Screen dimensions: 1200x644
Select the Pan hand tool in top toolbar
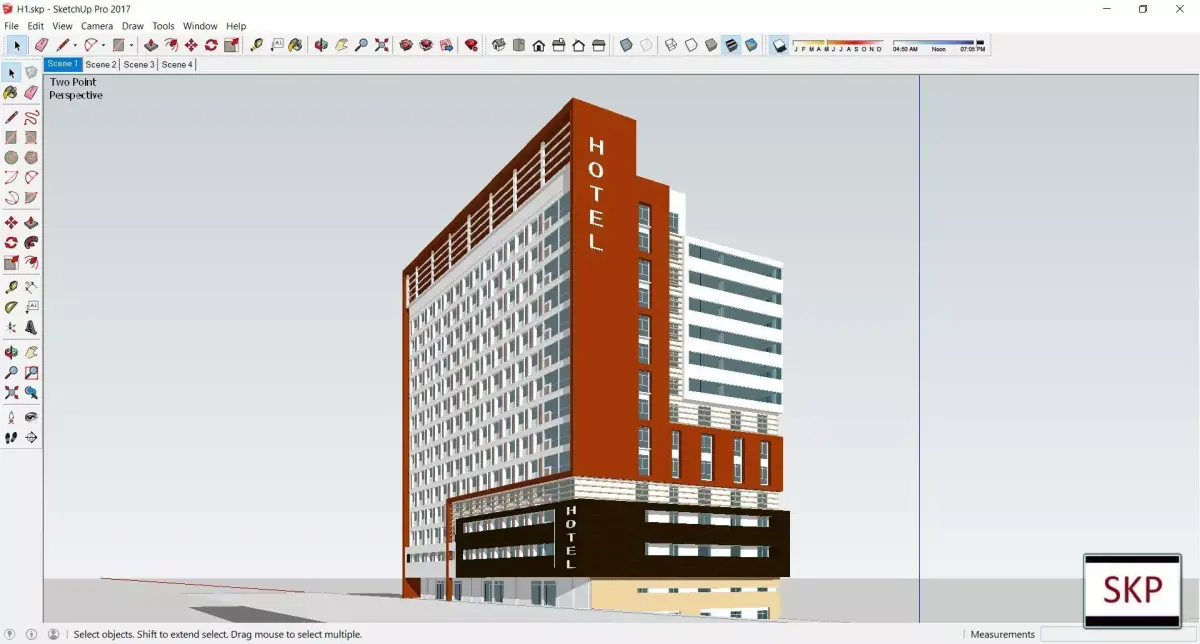coord(341,45)
